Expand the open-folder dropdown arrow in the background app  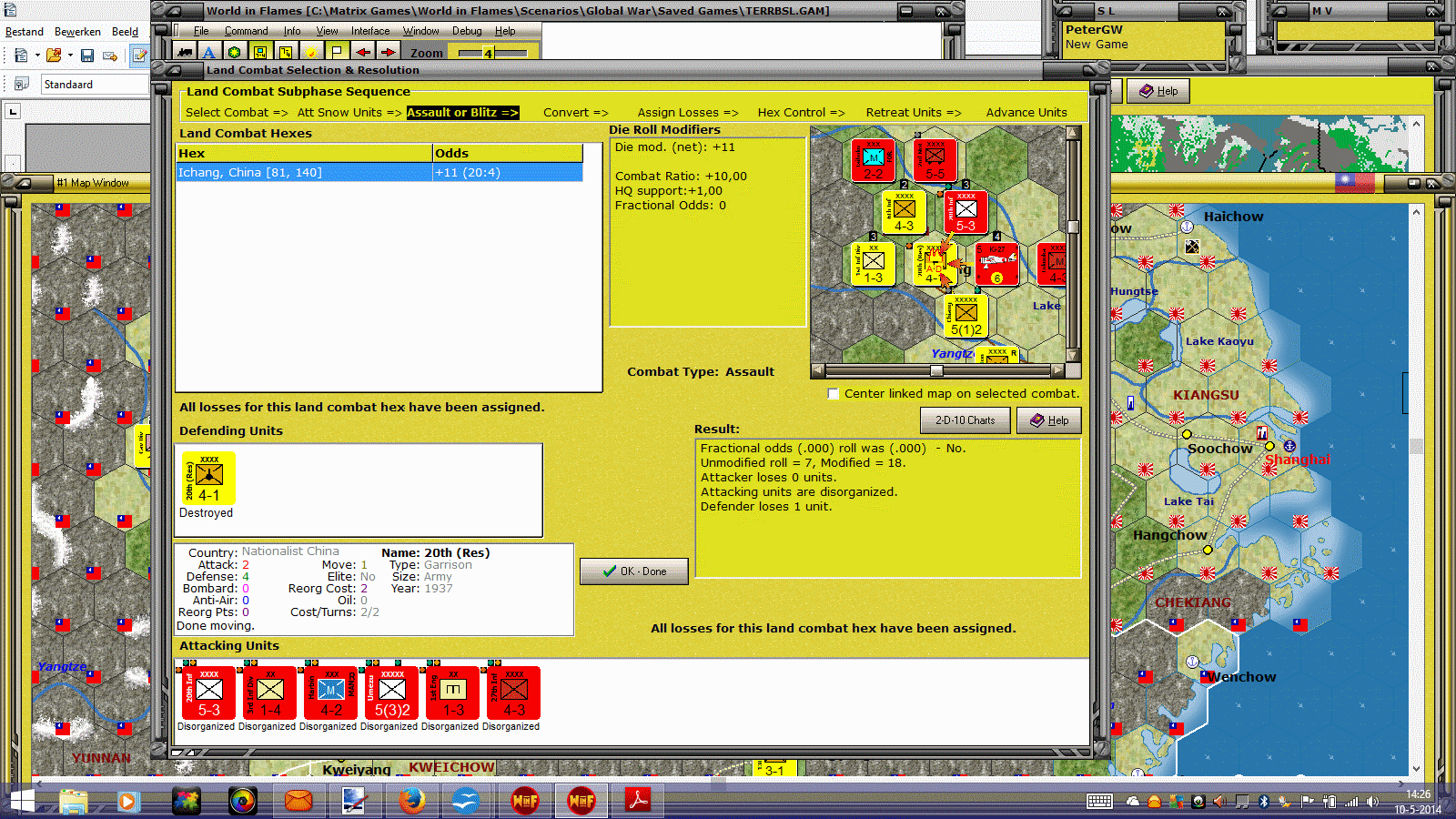tap(70, 56)
